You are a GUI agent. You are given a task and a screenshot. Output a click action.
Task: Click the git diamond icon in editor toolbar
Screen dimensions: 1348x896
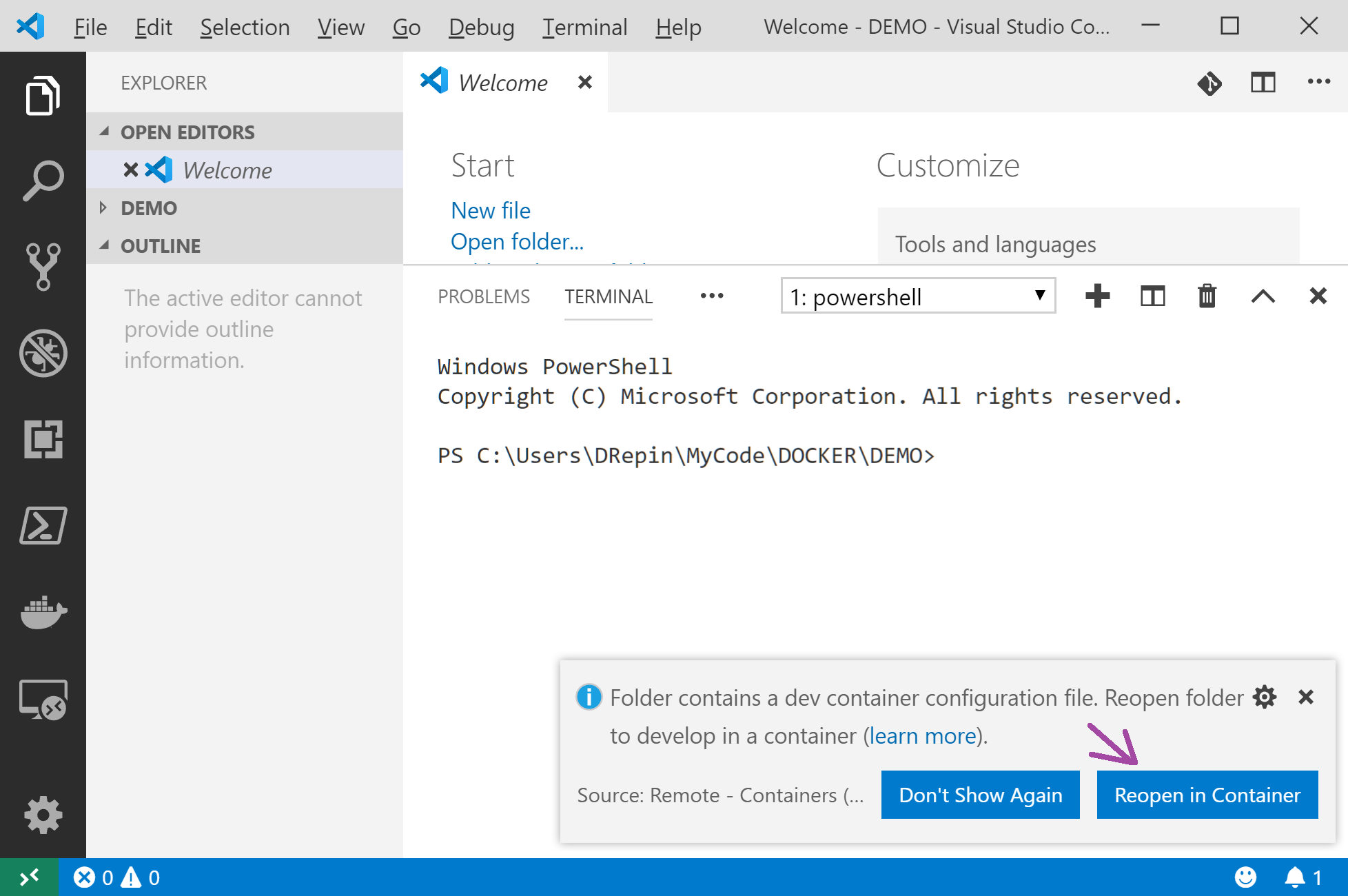(x=1209, y=83)
